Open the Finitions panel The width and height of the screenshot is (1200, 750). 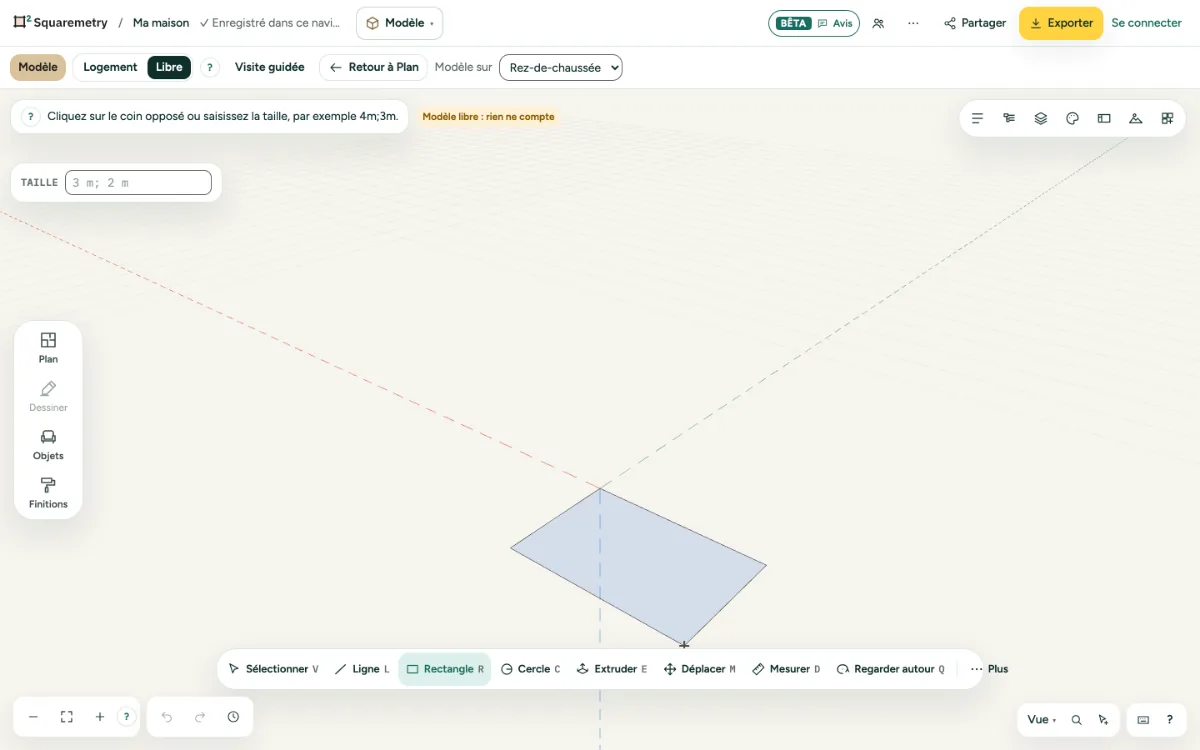48,493
